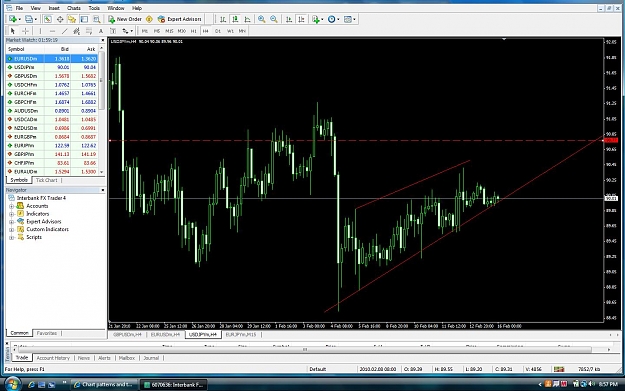Toggle chart Auto Scroll
This screenshot has height=391, width=625.
[289, 19]
